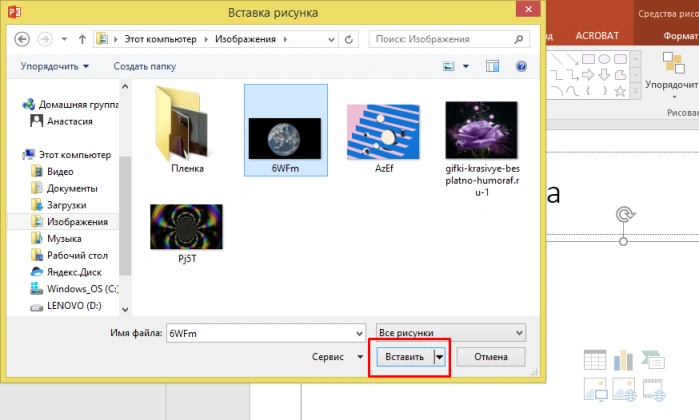The image size is (699, 420).
Task: Insert a table via placeholder icon
Action: pos(595,360)
